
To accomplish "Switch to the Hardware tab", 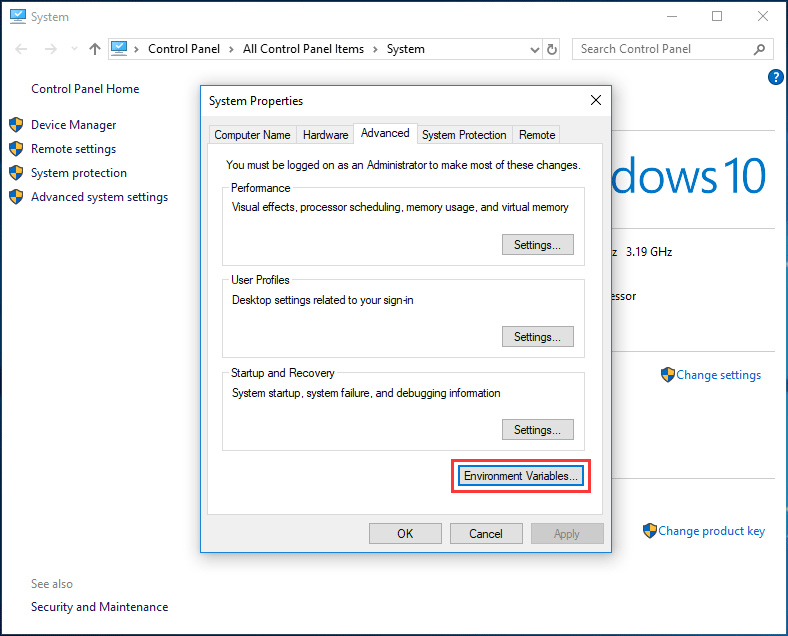I will pyautogui.click(x=325, y=135).
